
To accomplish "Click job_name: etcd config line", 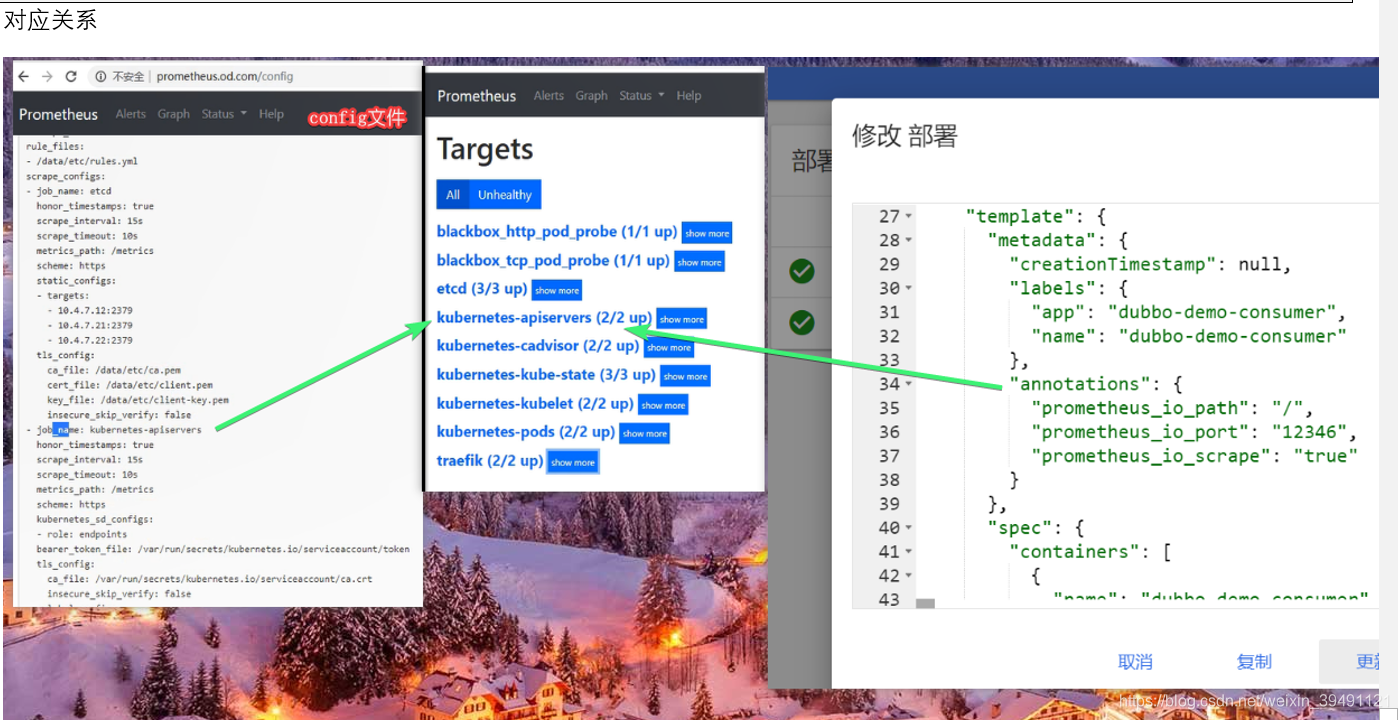I will tap(69, 191).
